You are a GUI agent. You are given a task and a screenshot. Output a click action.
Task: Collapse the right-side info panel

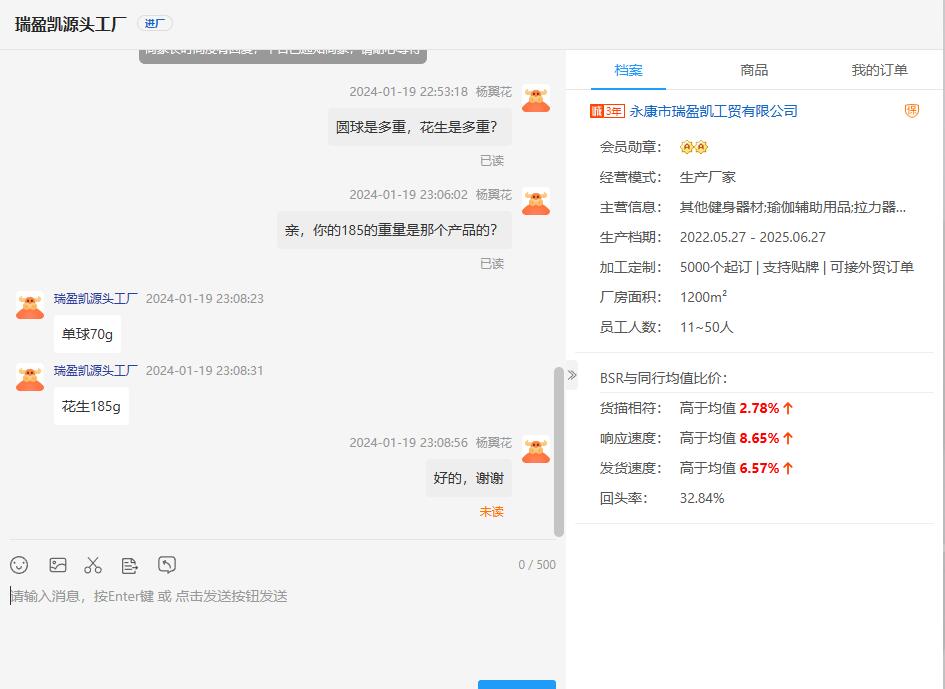click(x=572, y=375)
